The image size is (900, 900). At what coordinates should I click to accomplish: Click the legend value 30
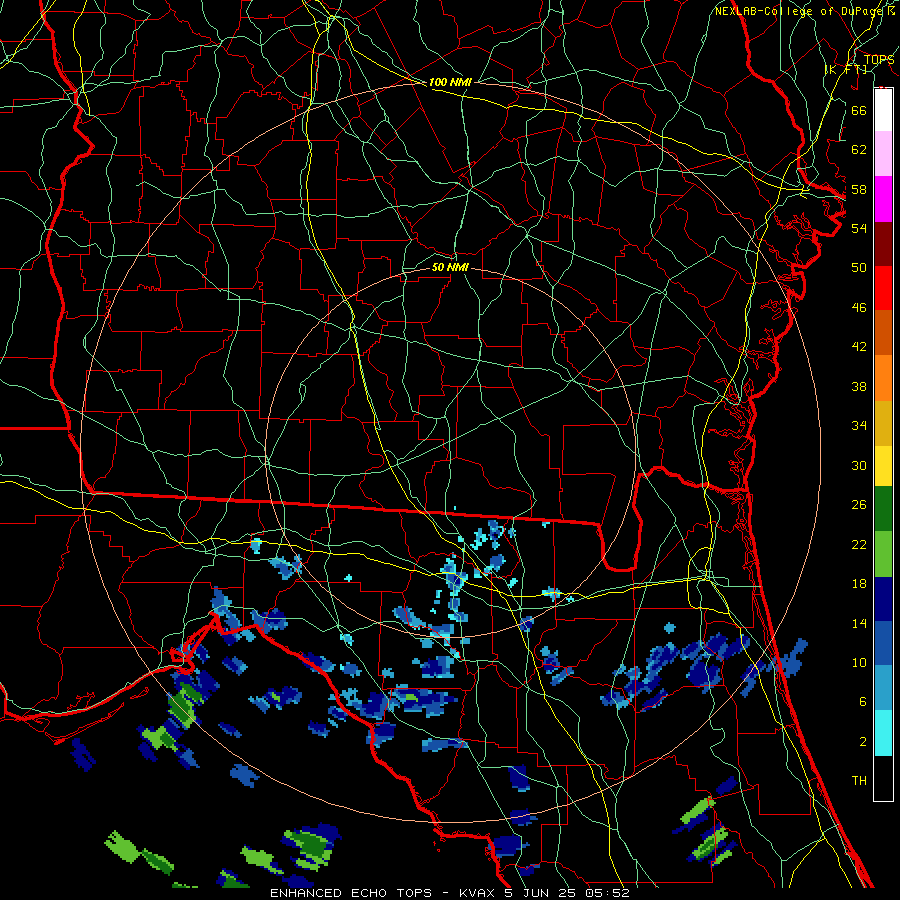pos(859,465)
